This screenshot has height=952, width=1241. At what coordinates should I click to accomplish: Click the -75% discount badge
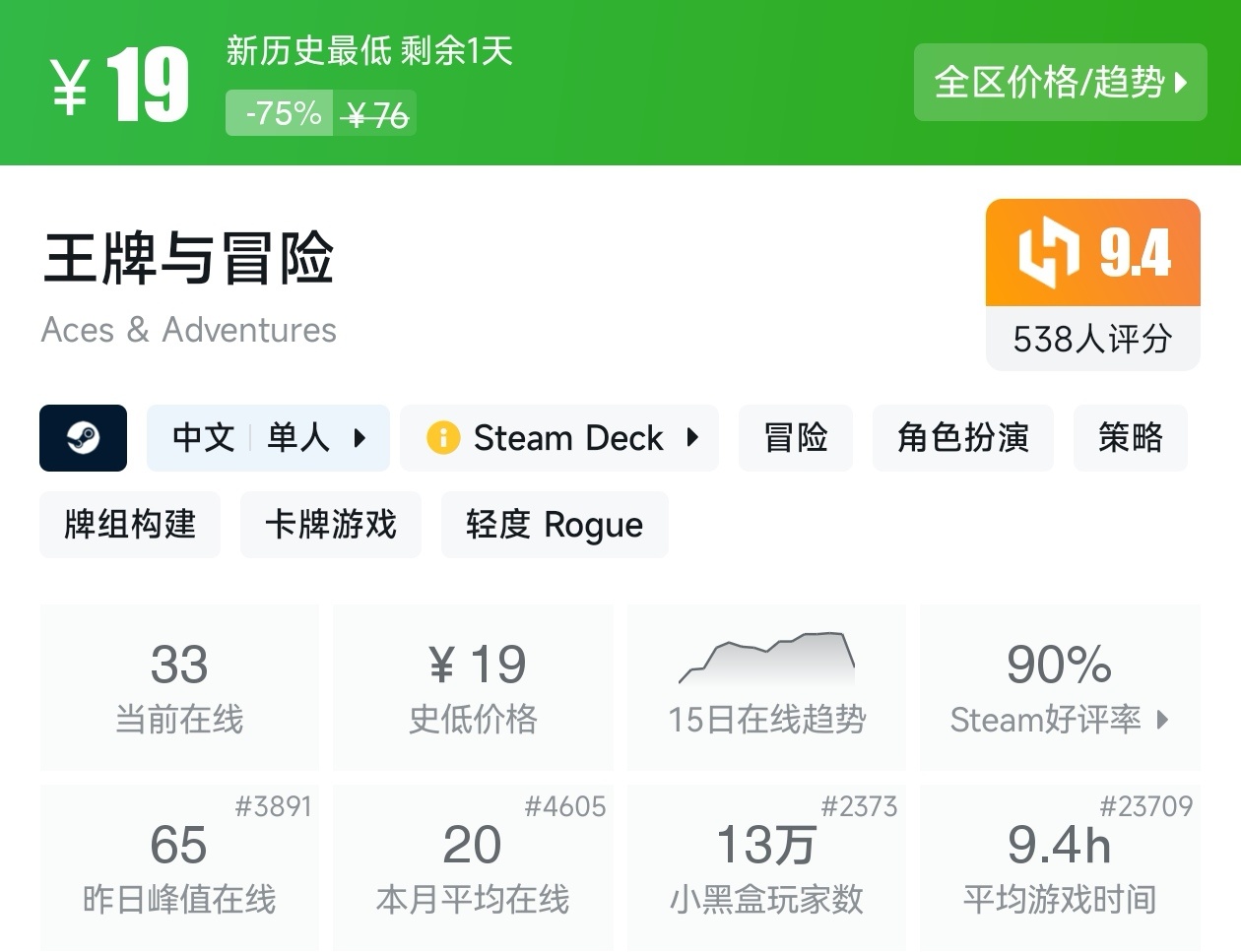point(280,113)
